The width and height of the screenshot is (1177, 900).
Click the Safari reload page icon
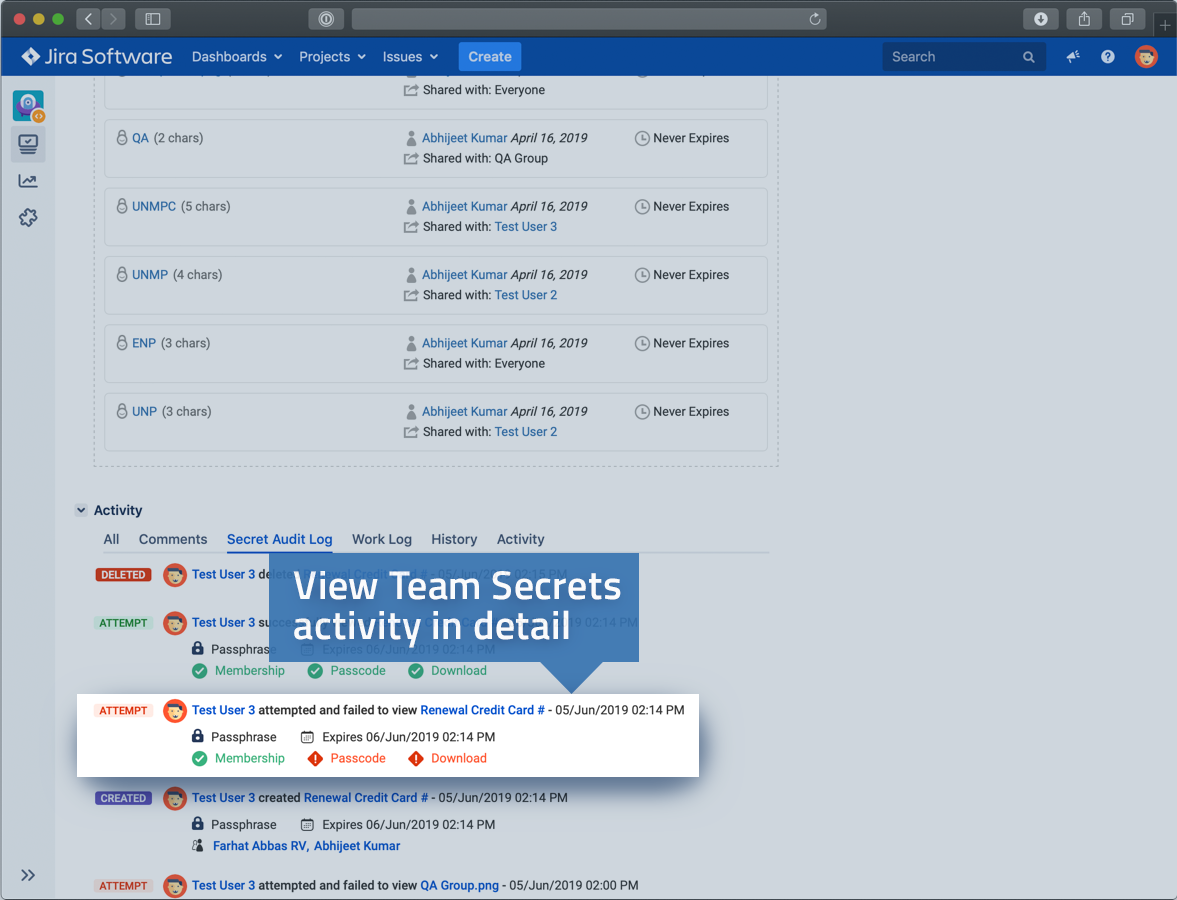point(814,19)
